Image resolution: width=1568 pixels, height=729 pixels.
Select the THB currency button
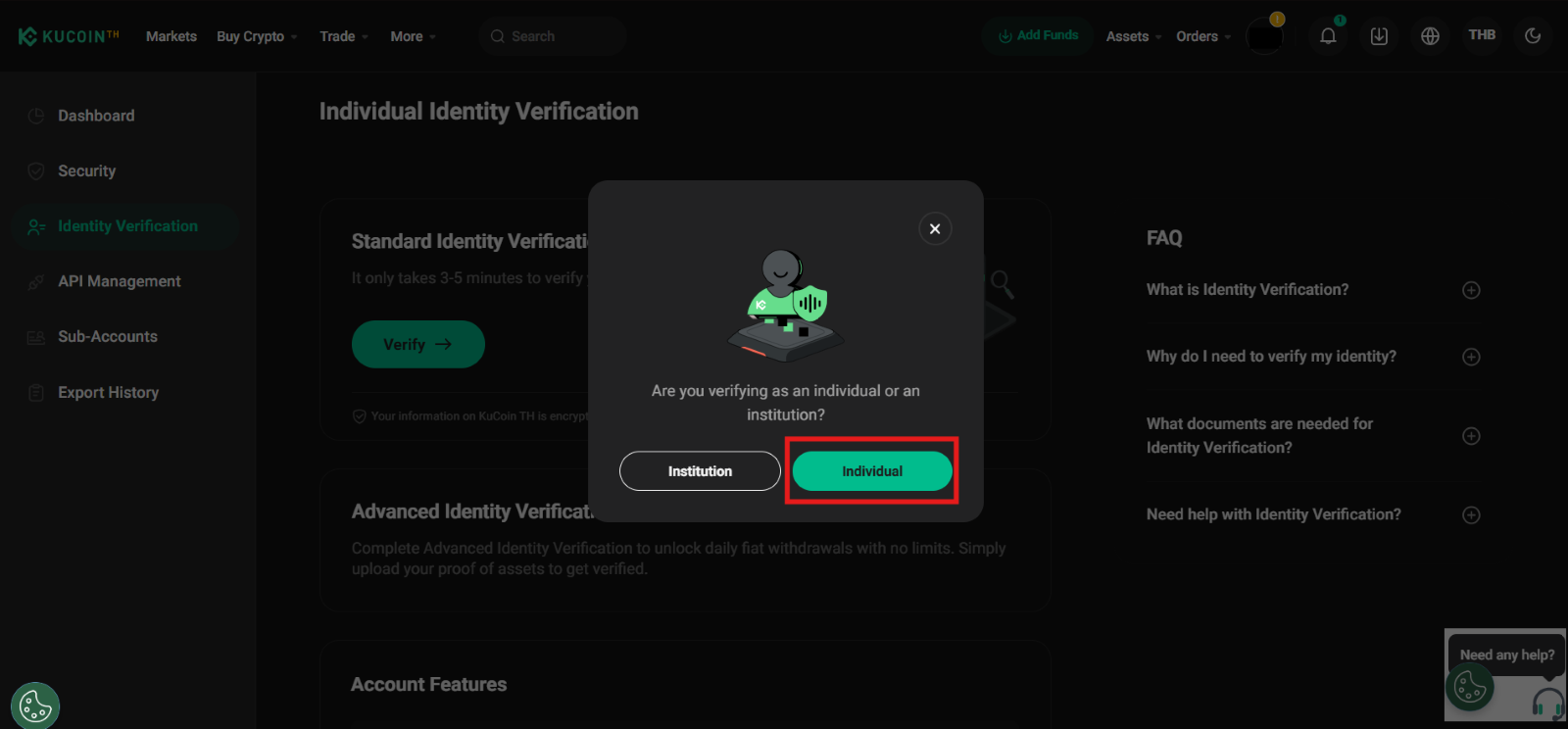coord(1482,35)
